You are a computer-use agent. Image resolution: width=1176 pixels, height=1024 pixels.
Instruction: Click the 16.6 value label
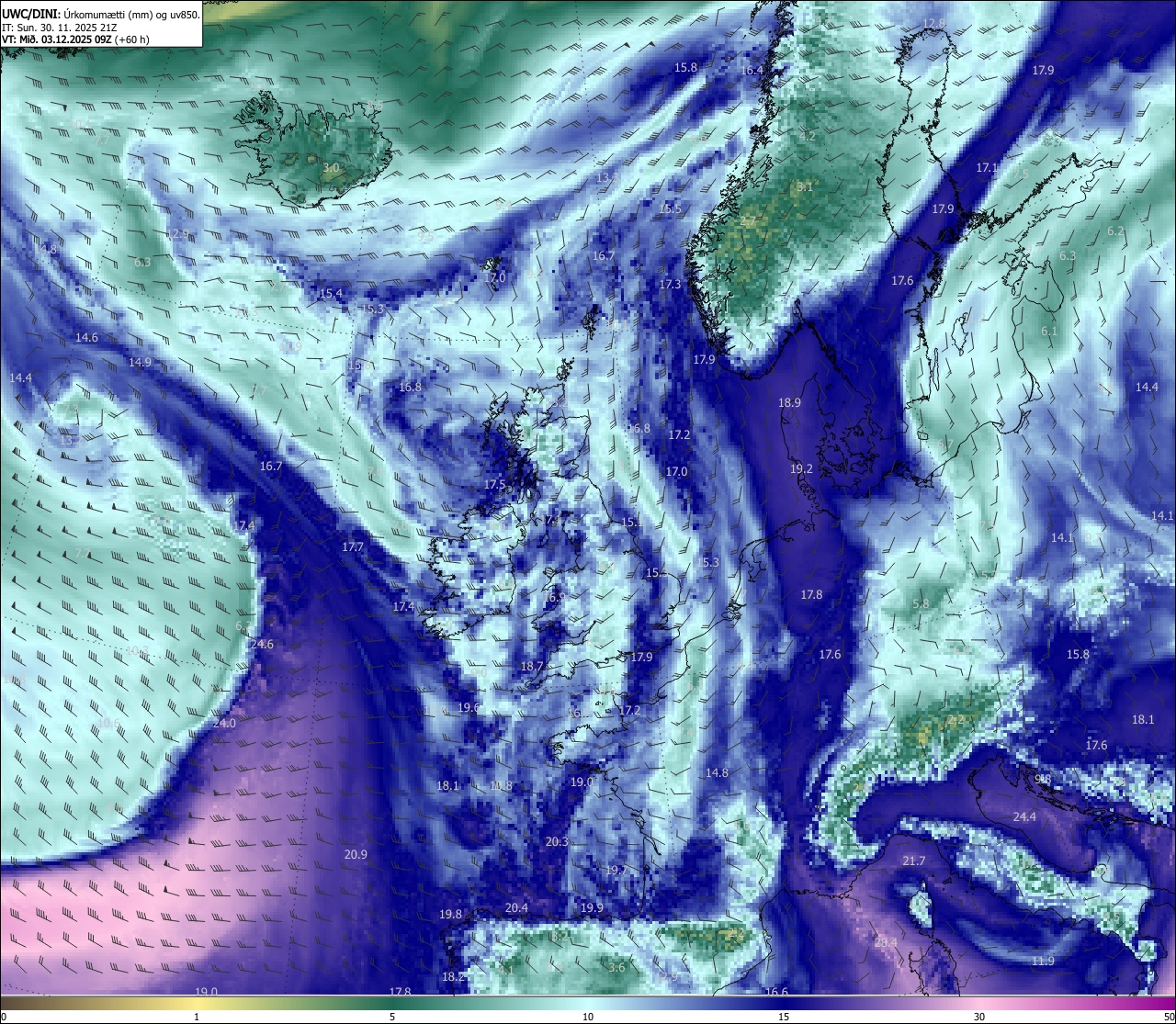pyautogui.click(x=776, y=992)
